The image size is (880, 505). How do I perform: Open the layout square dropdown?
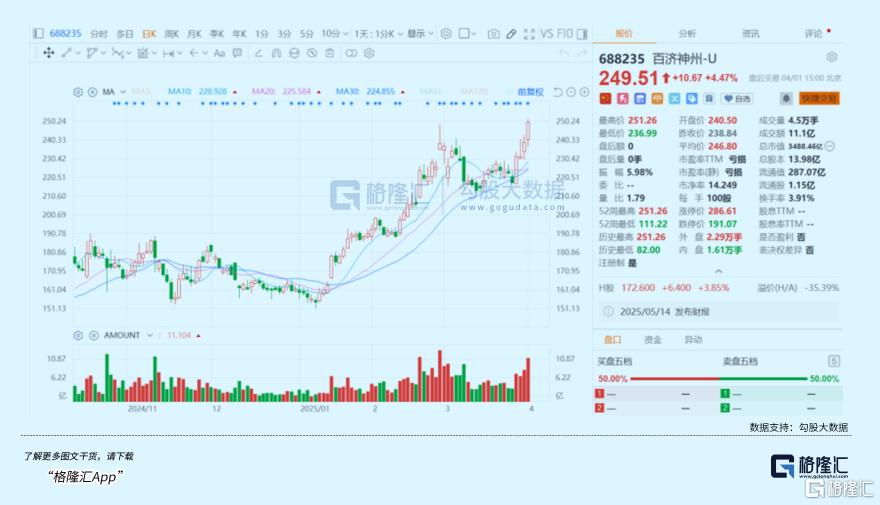(468, 34)
